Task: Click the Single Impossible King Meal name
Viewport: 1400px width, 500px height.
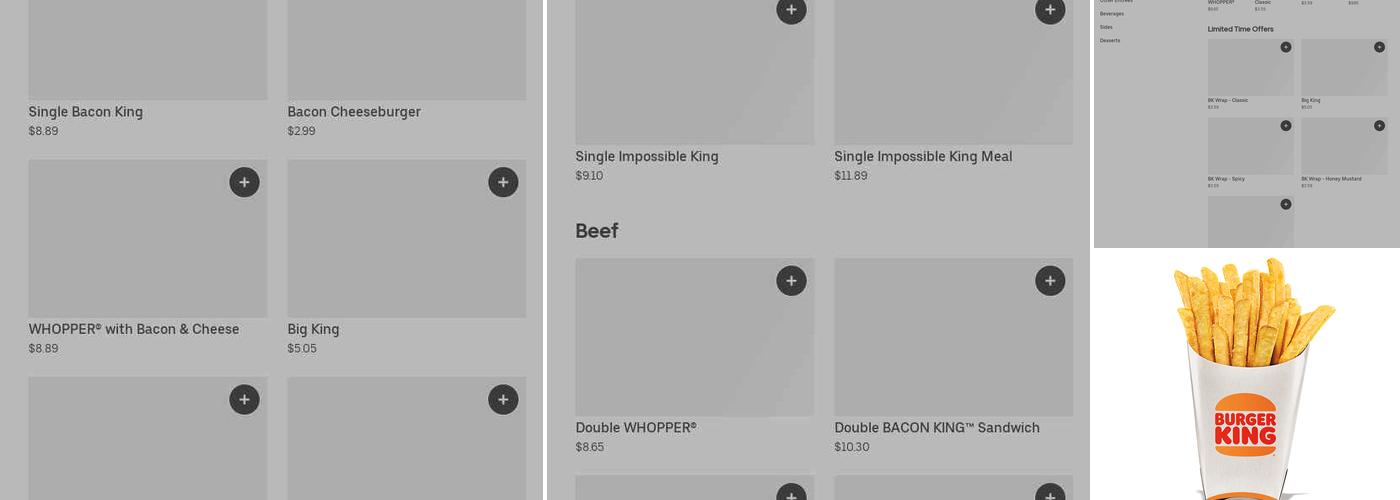Action: pyautogui.click(x=923, y=157)
